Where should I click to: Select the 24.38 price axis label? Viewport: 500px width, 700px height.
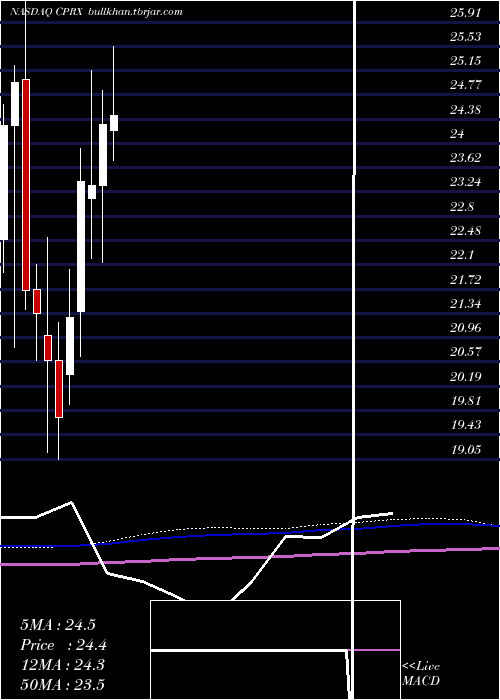click(x=466, y=109)
